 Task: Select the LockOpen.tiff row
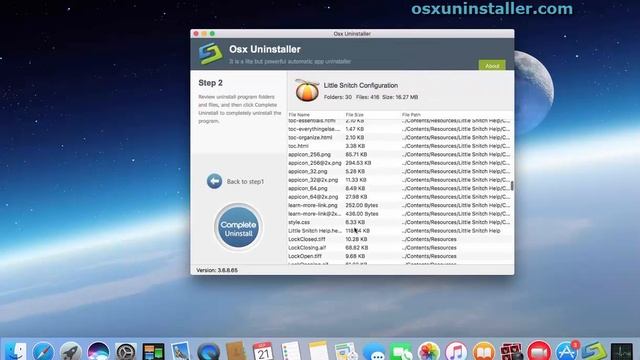point(400,256)
